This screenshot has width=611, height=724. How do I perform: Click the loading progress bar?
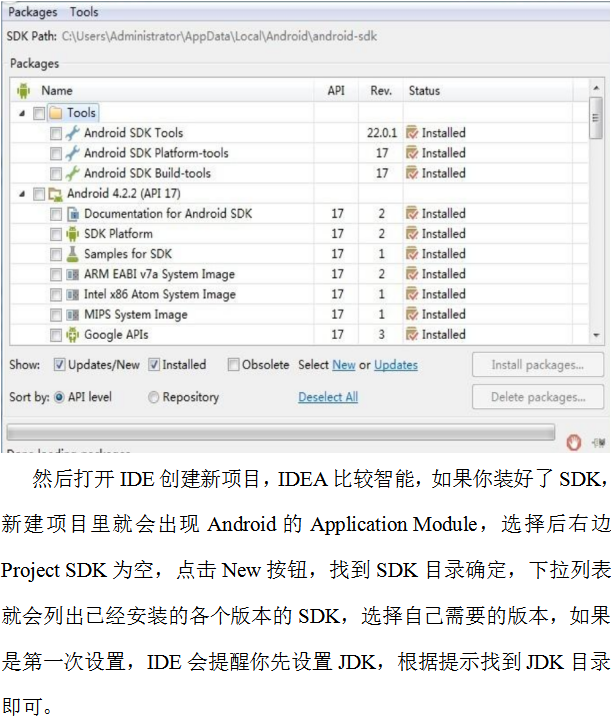click(280, 432)
